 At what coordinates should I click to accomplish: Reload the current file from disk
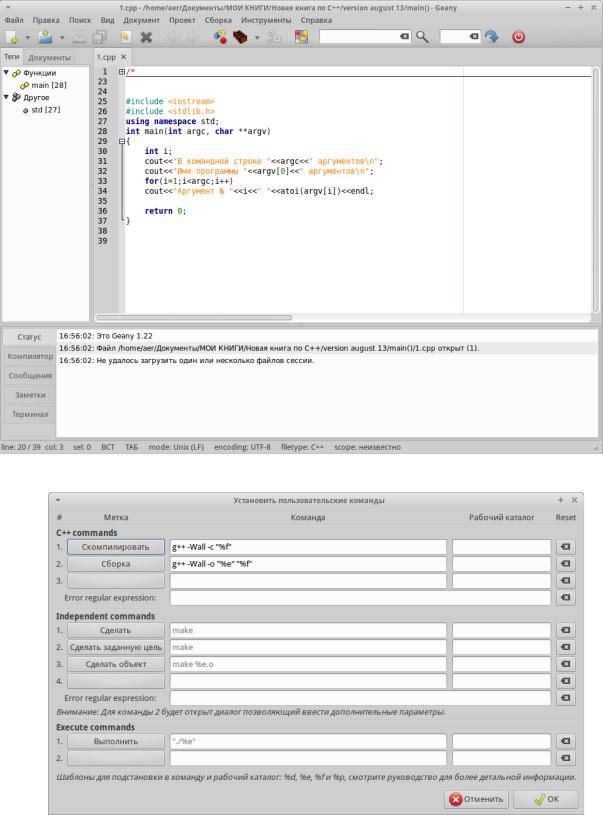[125, 37]
